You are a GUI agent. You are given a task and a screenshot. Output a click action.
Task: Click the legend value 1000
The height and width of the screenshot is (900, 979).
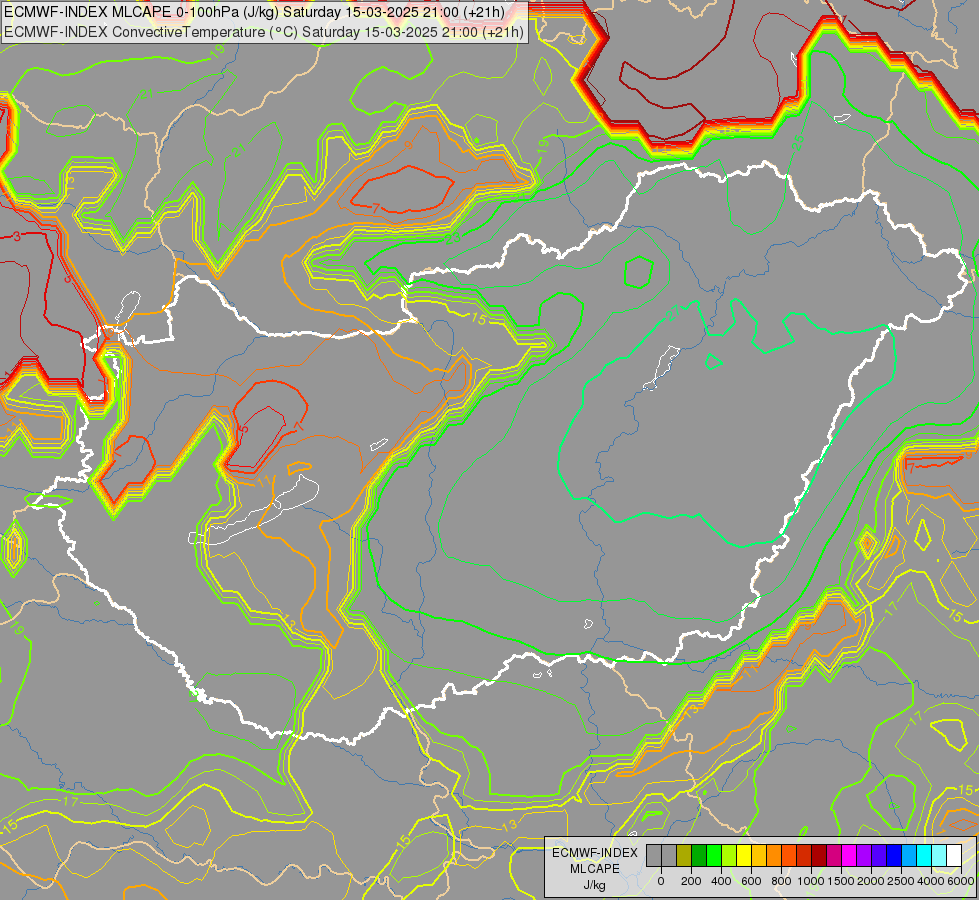[x=812, y=881]
